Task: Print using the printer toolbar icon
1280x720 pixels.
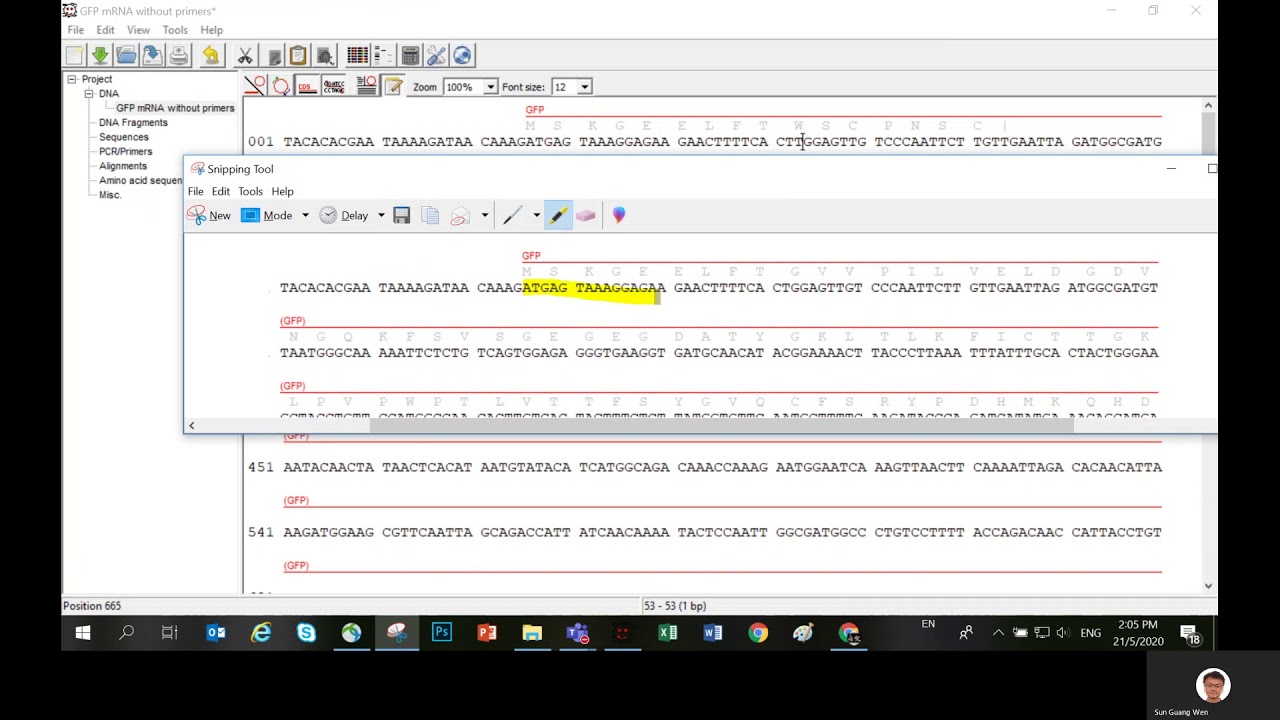Action: point(178,56)
